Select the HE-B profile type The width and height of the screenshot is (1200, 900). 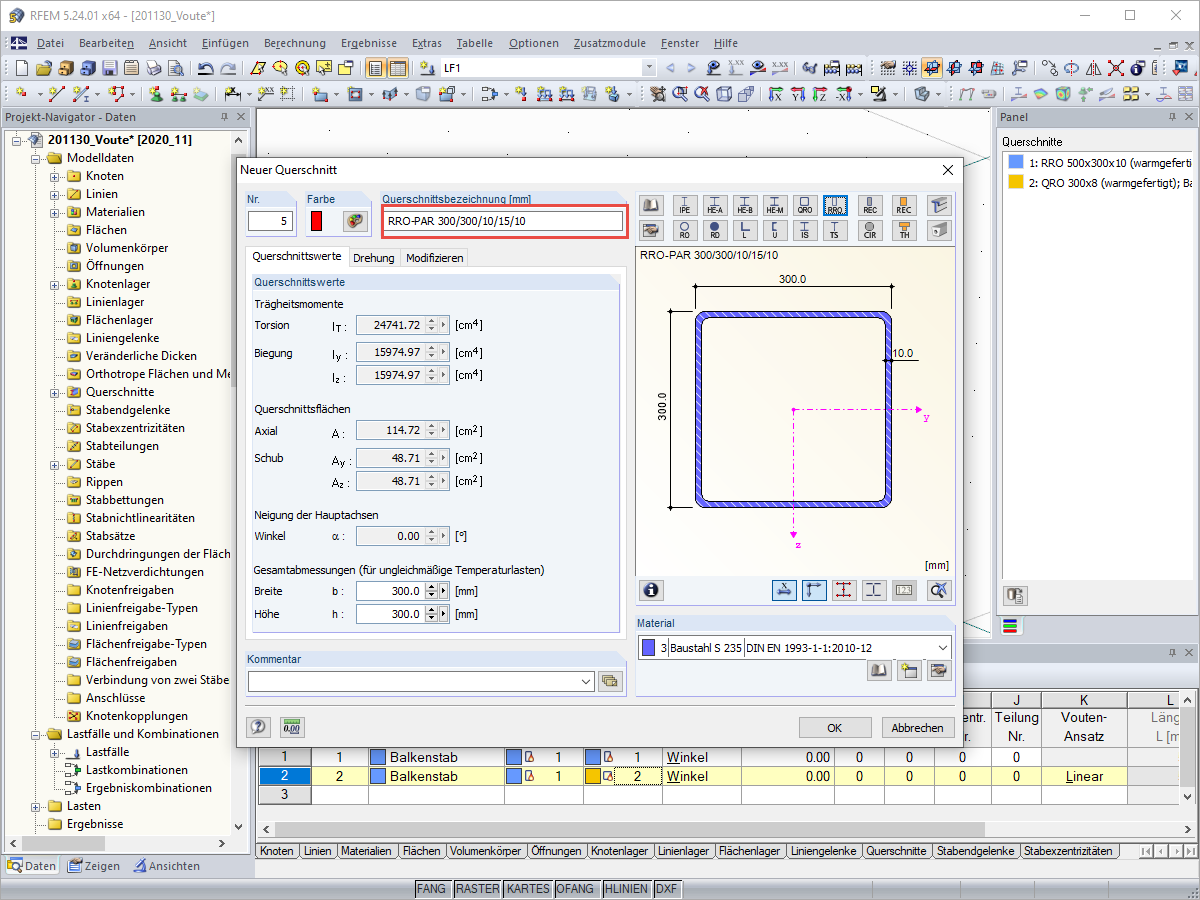[745, 205]
